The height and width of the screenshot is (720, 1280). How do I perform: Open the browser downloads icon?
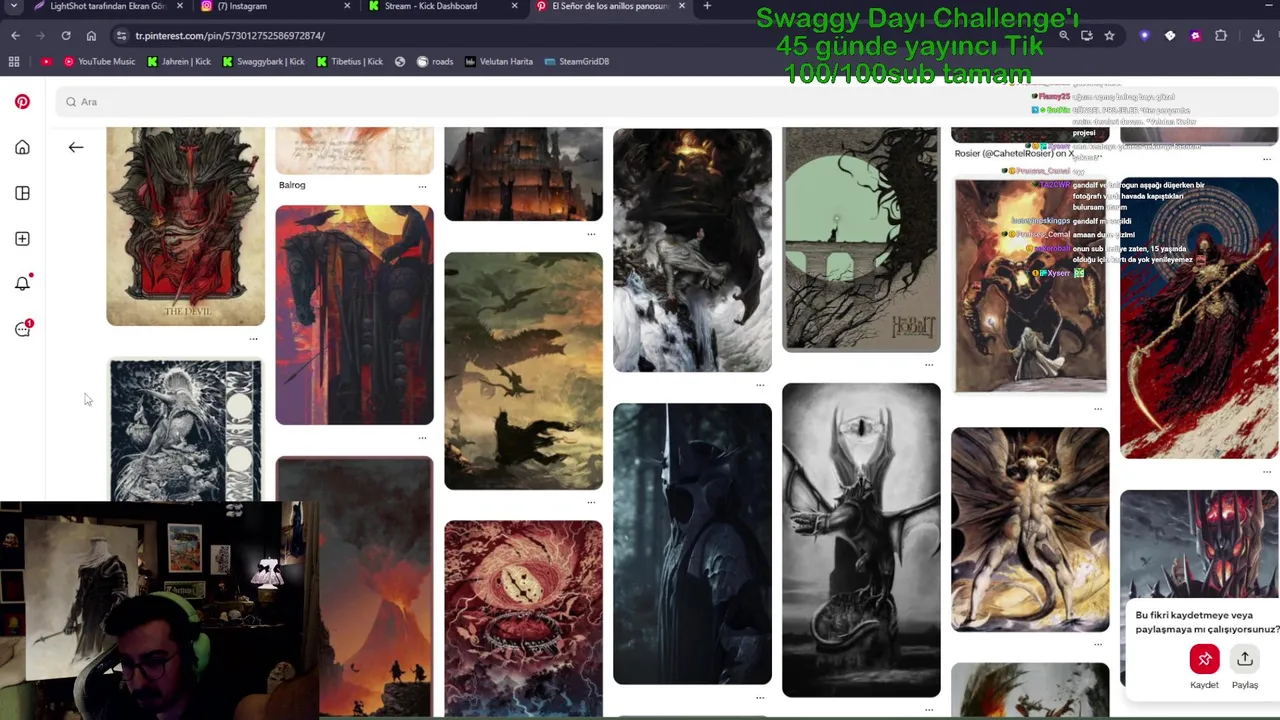pyautogui.click(x=1258, y=36)
